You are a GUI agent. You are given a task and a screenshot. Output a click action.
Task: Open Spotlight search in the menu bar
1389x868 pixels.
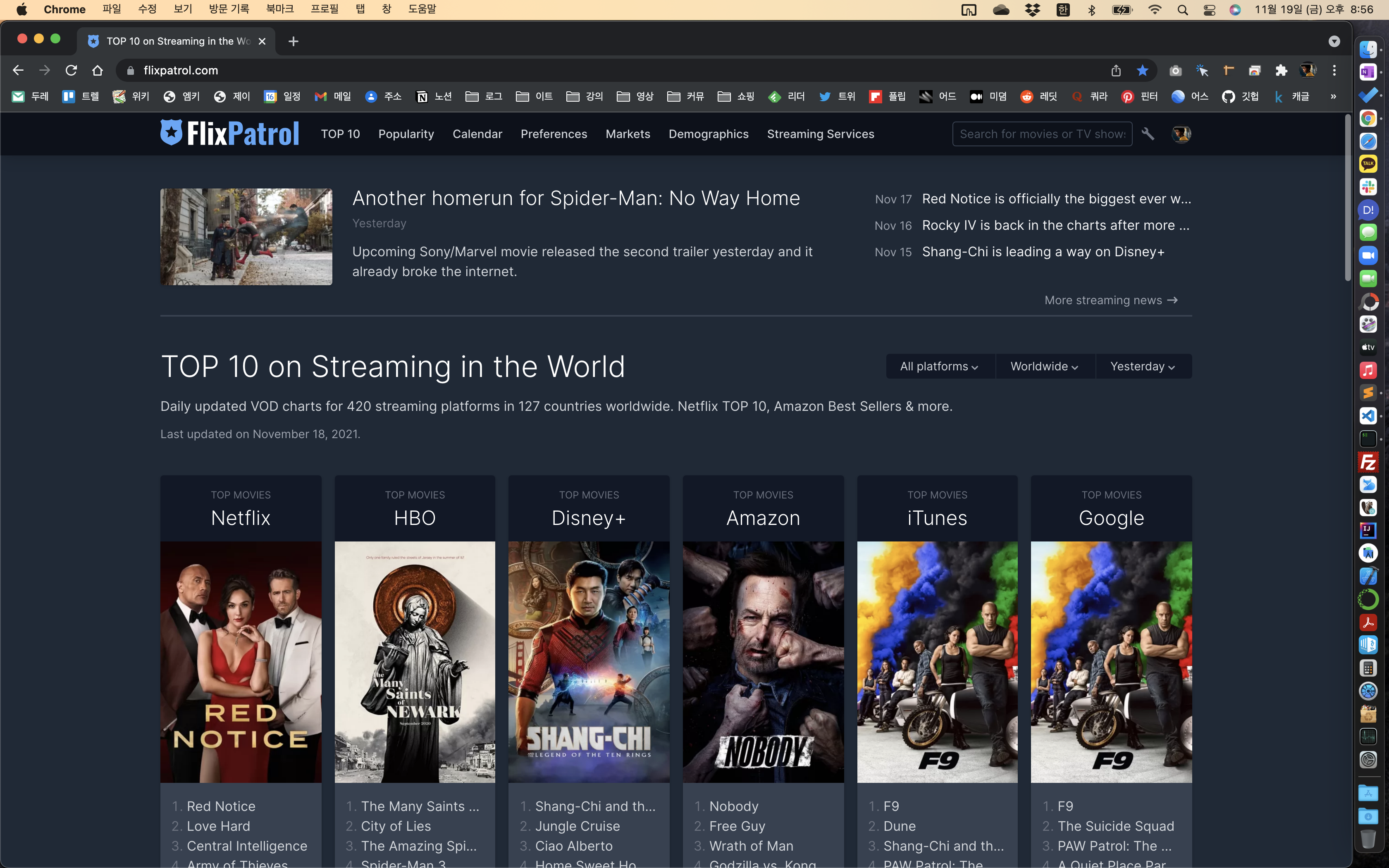click(x=1182, y=10)
